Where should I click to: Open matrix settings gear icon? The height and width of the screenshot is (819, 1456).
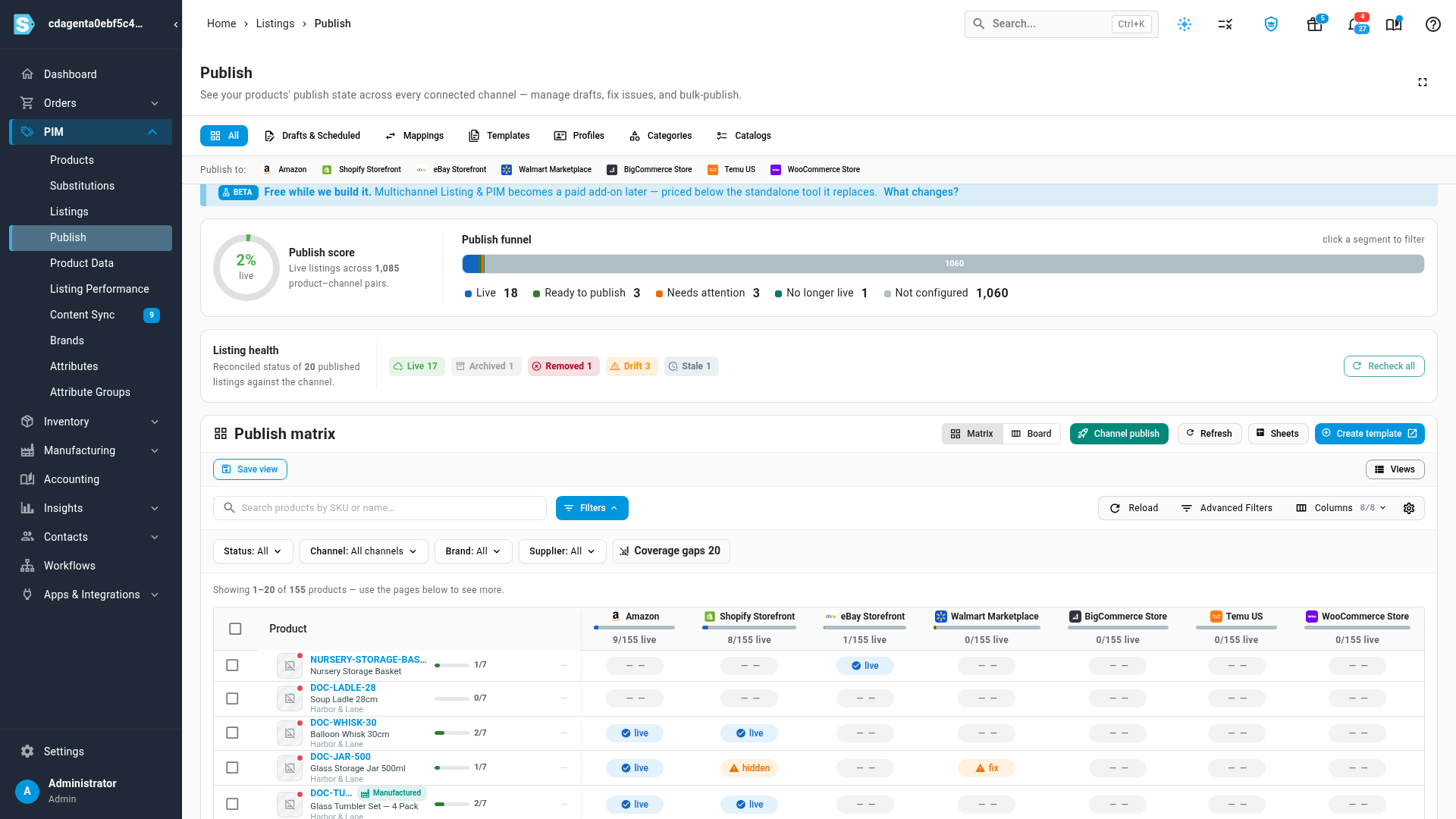point(1409,508)
